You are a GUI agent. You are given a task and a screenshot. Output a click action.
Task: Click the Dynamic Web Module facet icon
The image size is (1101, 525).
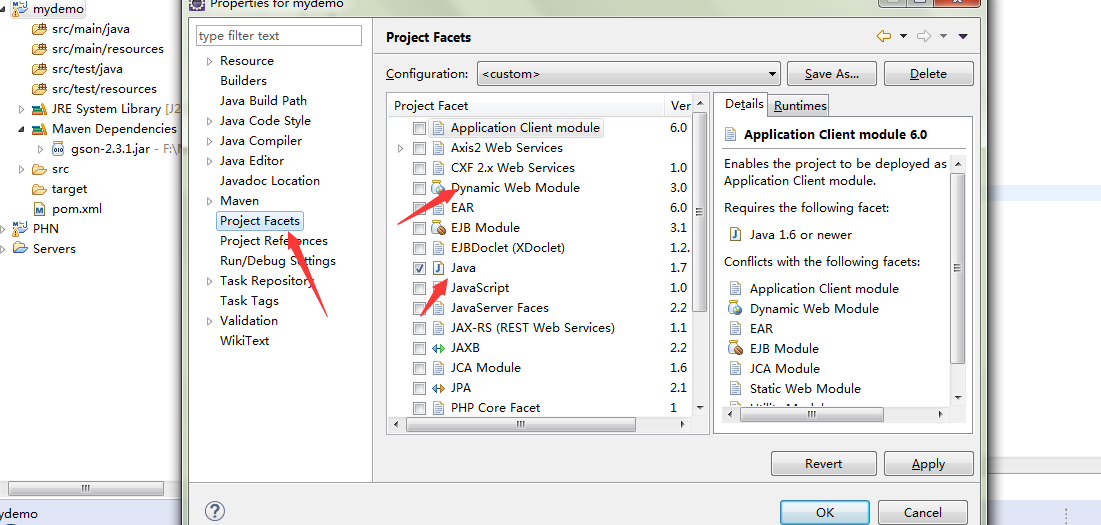click(x=439, y=188)
